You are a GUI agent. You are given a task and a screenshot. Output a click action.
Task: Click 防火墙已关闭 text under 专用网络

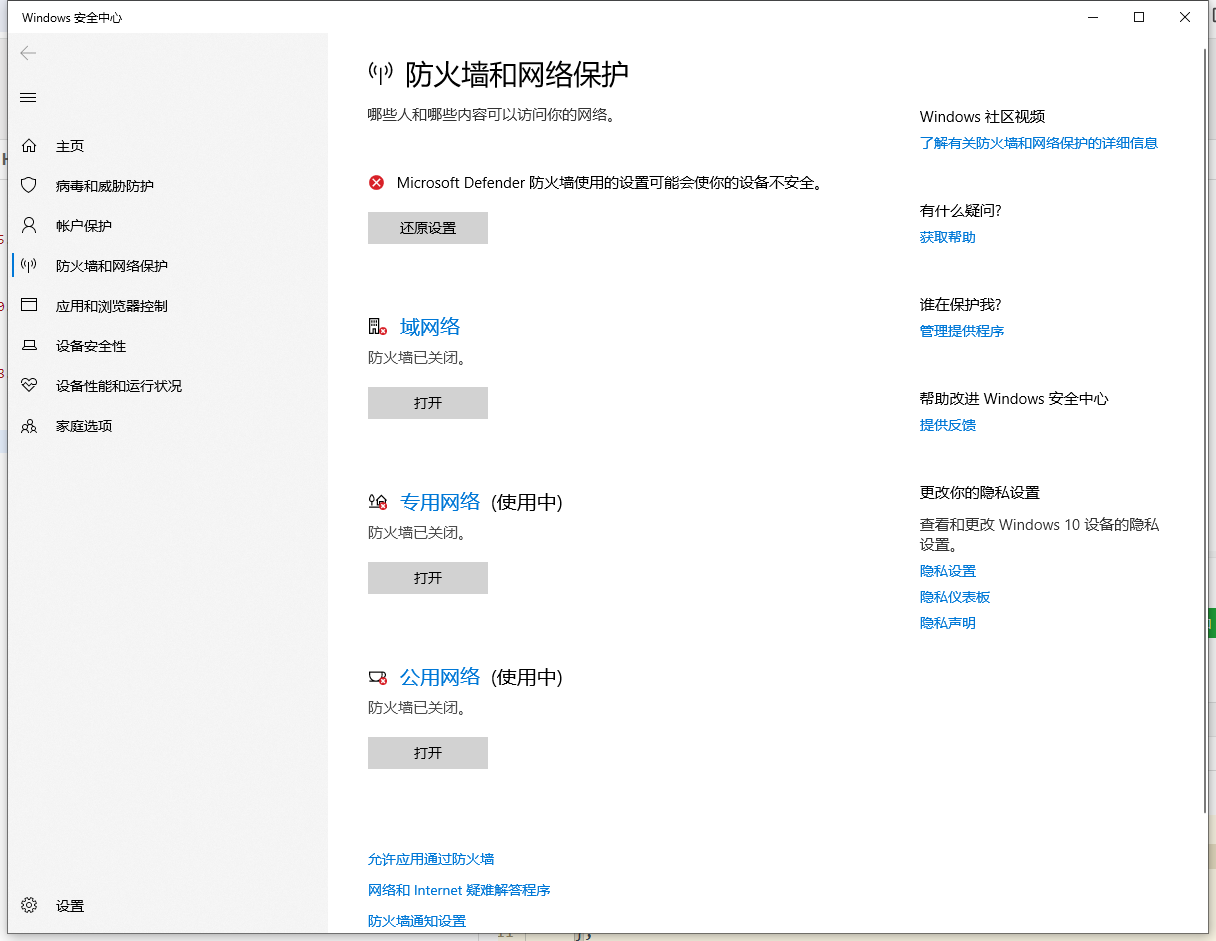[x=418, y=532]
